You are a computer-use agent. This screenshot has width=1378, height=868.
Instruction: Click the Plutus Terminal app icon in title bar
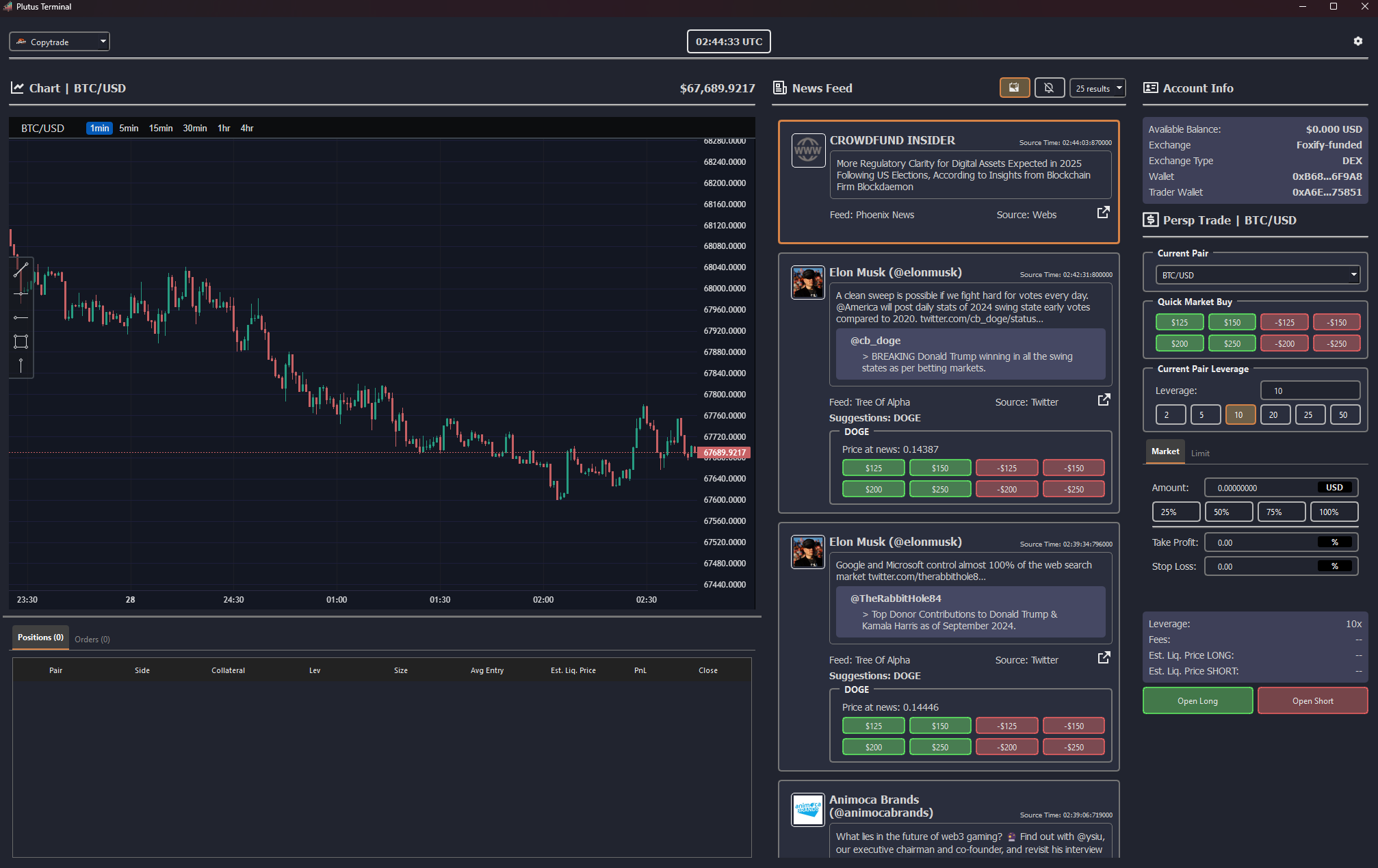pyautogui.click(x=8, y=6)
